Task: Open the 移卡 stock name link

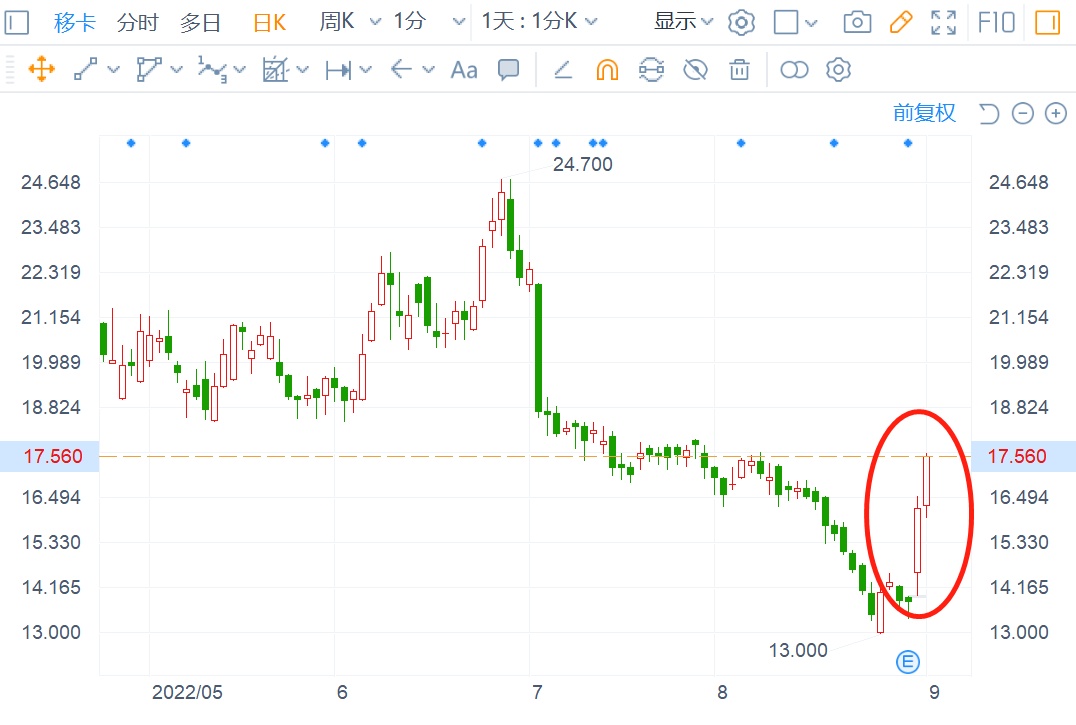Action: [75, 22]
